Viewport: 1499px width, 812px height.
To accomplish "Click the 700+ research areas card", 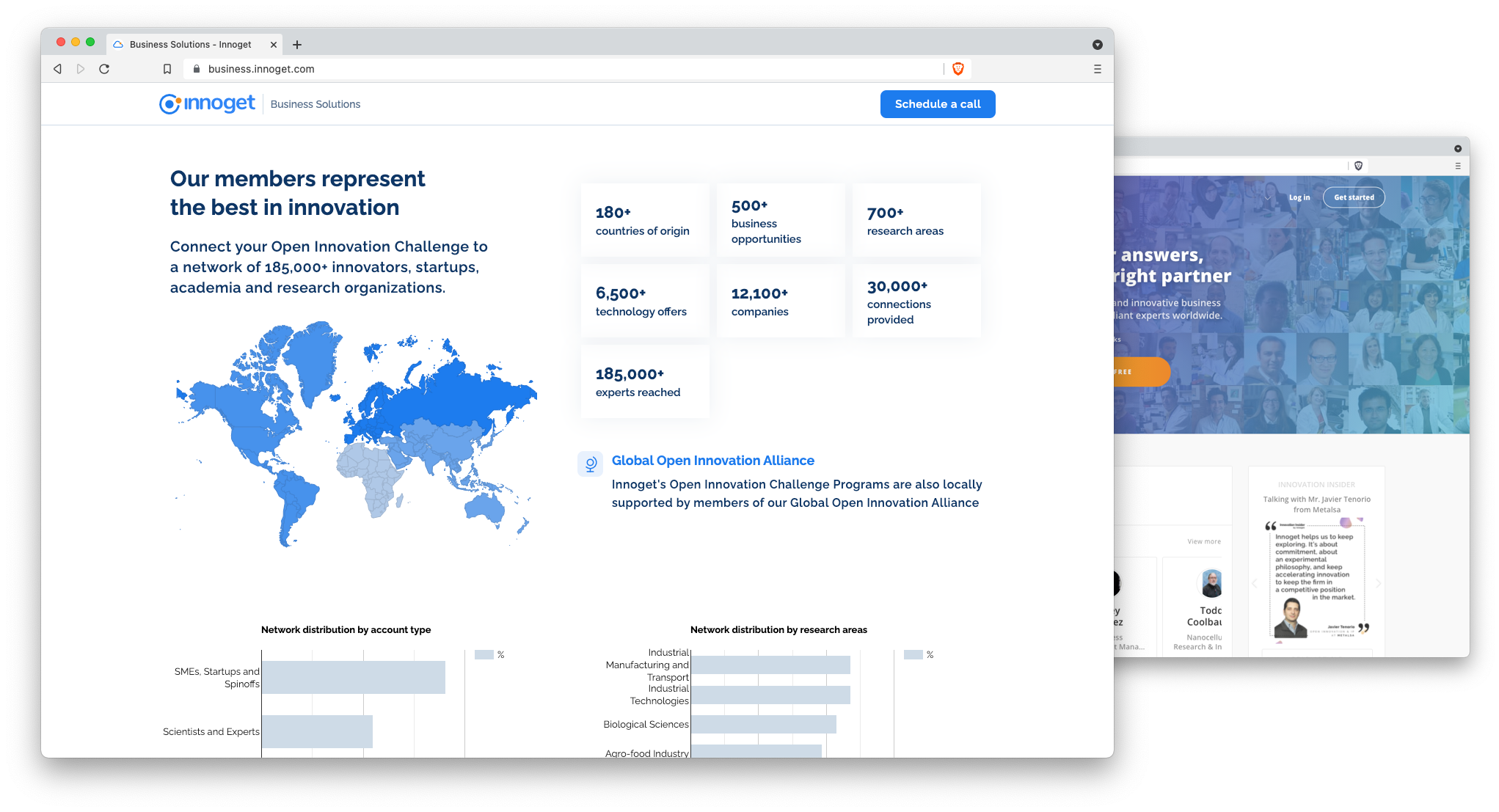I will (x=916, y=221).
